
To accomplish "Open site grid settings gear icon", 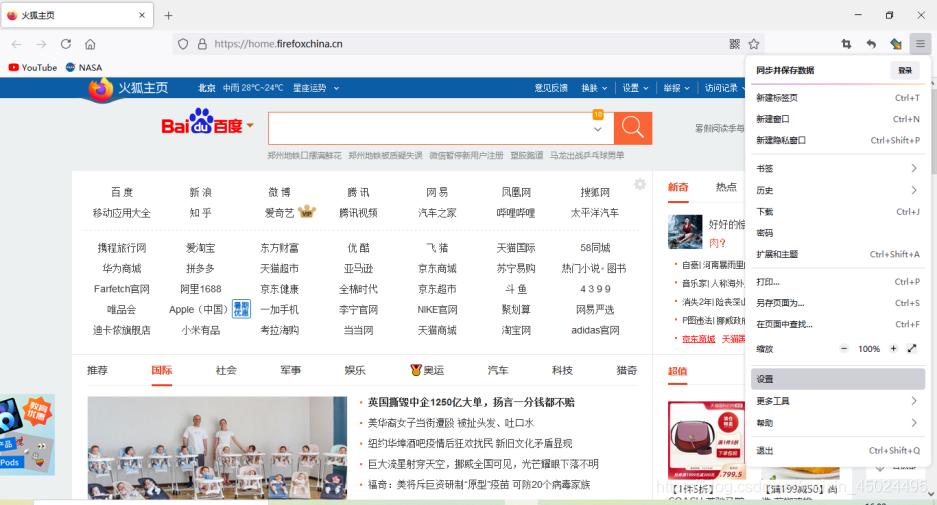I will pyautogui.click(x=639, y=184).
